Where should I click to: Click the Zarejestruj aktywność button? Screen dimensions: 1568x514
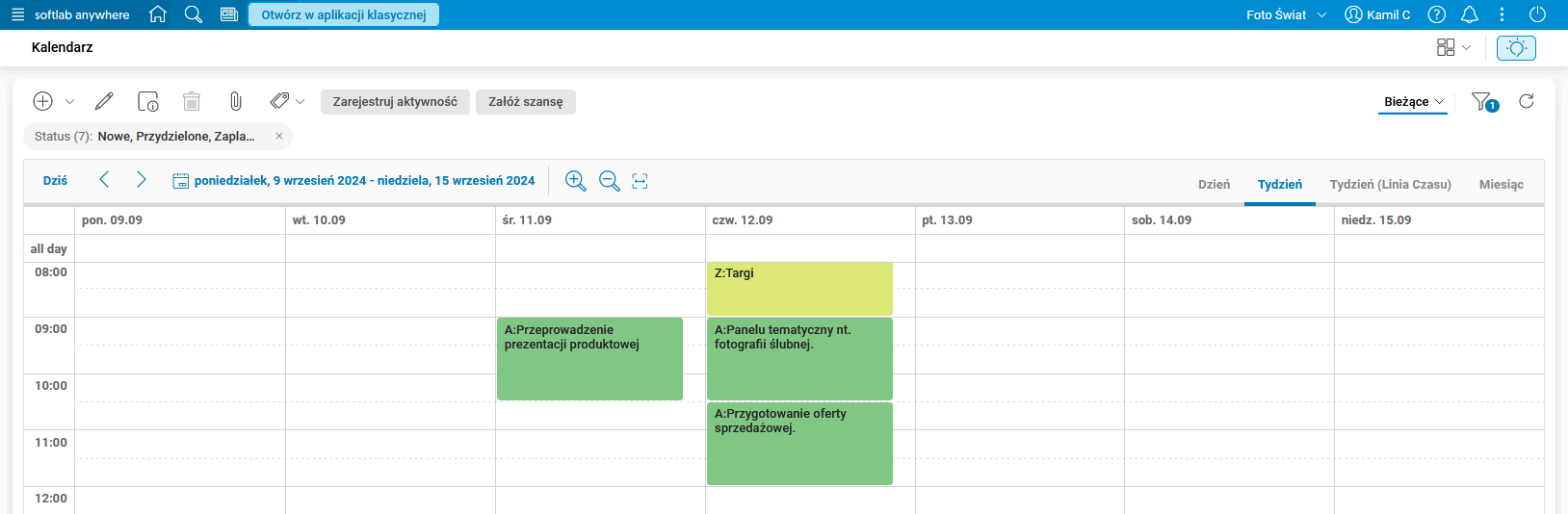(x=395, y=102)
